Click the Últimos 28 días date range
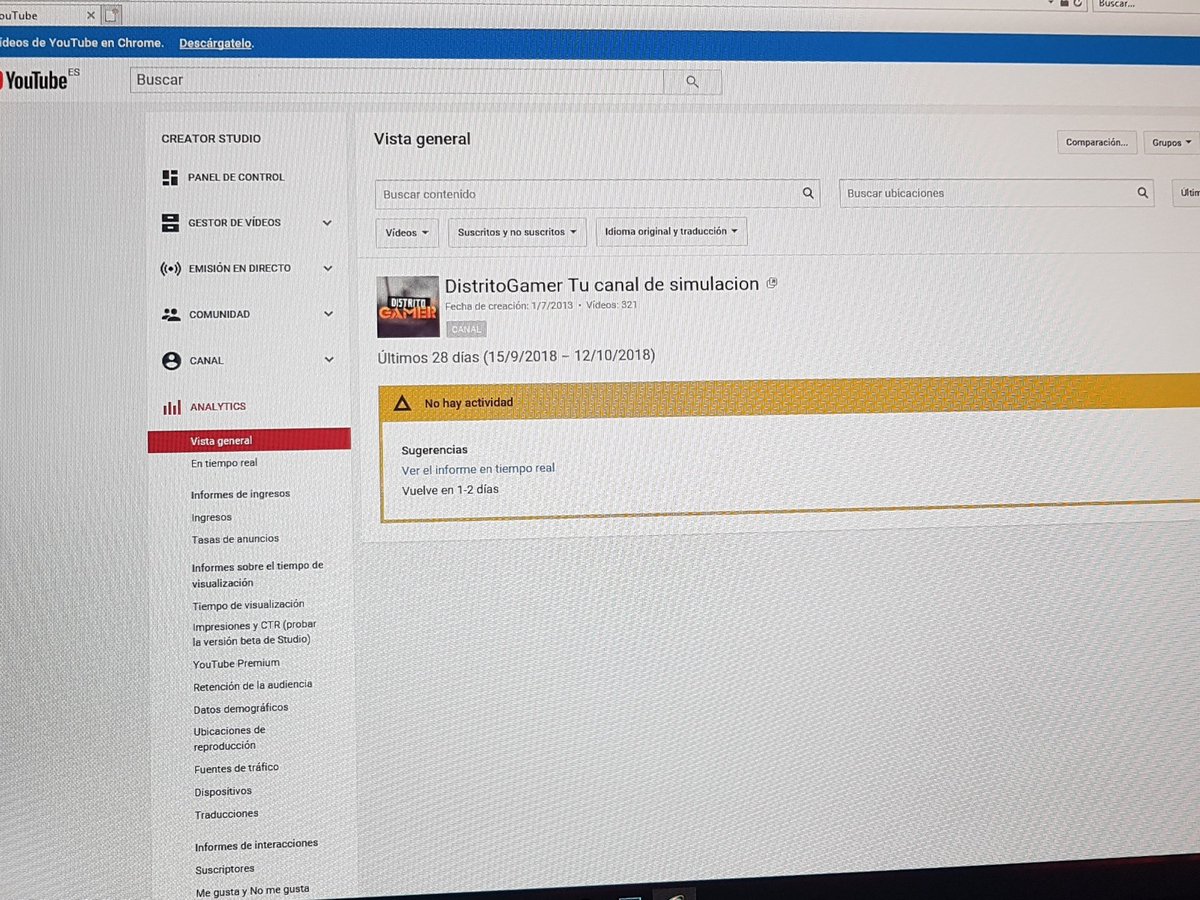This screenshot has width=1200, height=900. [516, 357]
